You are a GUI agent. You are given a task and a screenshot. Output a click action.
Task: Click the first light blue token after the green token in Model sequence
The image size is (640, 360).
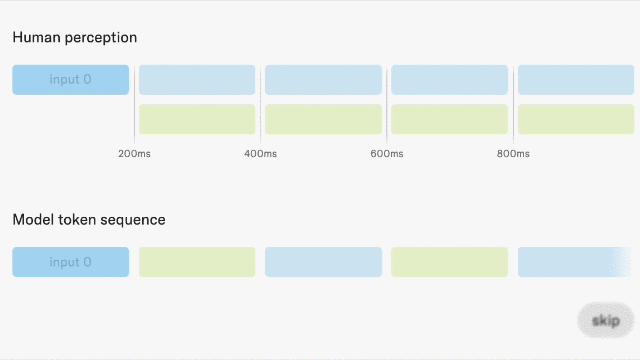(x=323, y=262)
